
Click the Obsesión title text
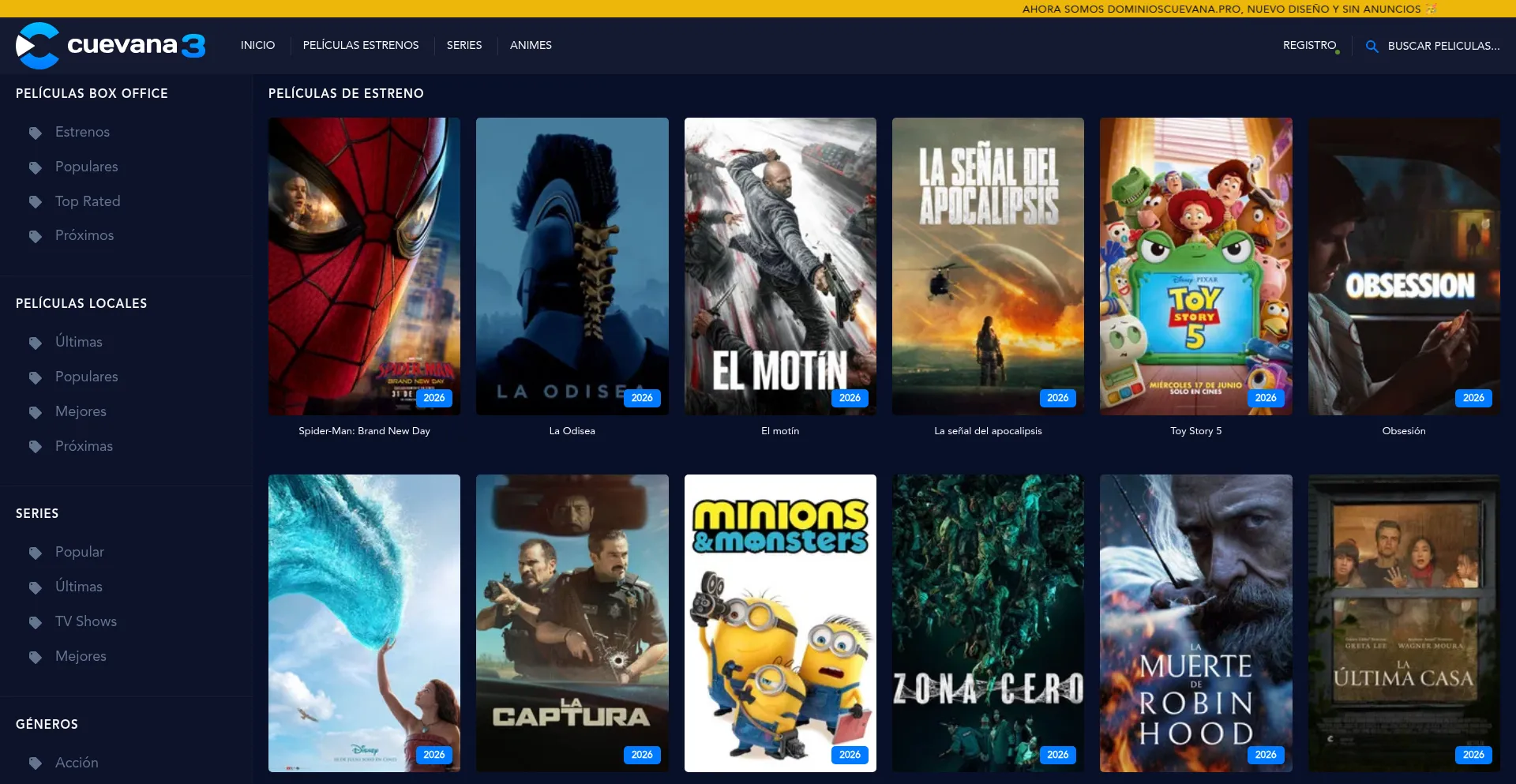pos(1404,431)
